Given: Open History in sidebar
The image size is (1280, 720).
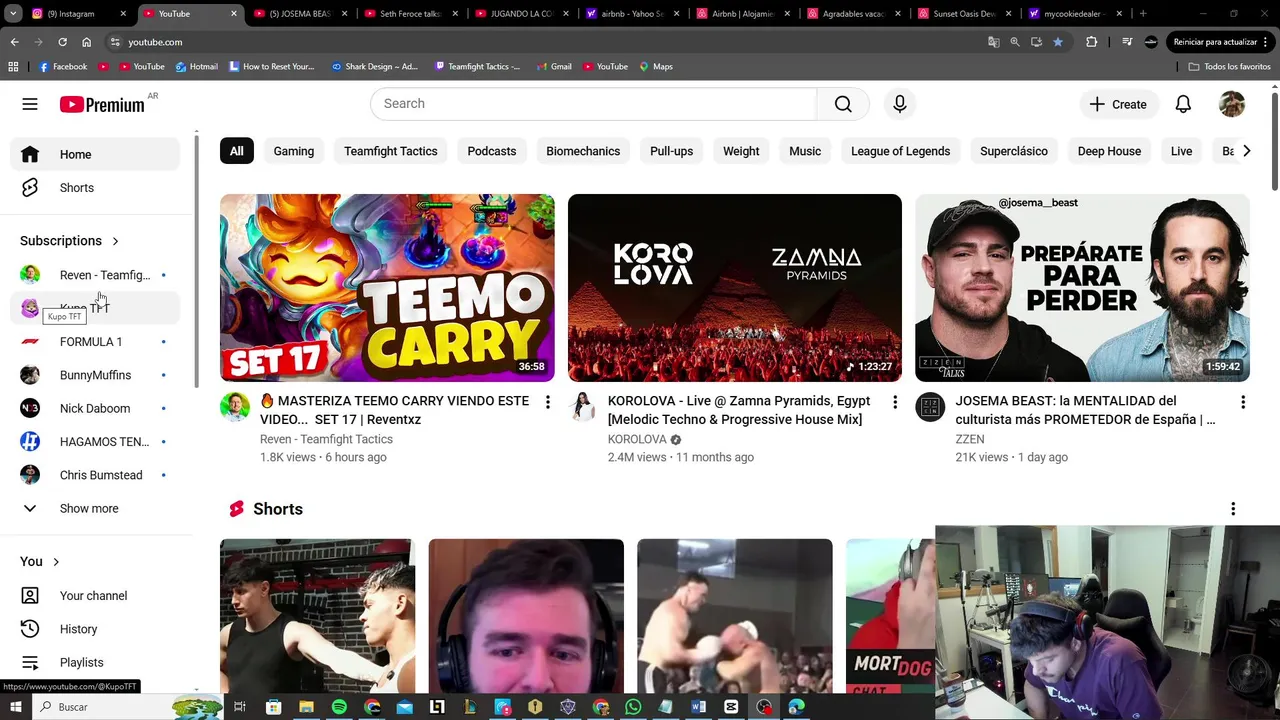Looking at the screenshot, I should click(x=95, y=629).
